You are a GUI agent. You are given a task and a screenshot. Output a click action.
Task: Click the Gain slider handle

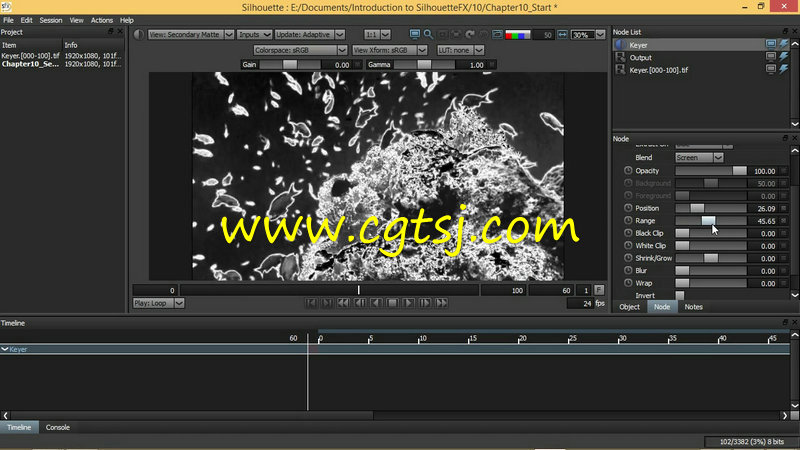290,65
